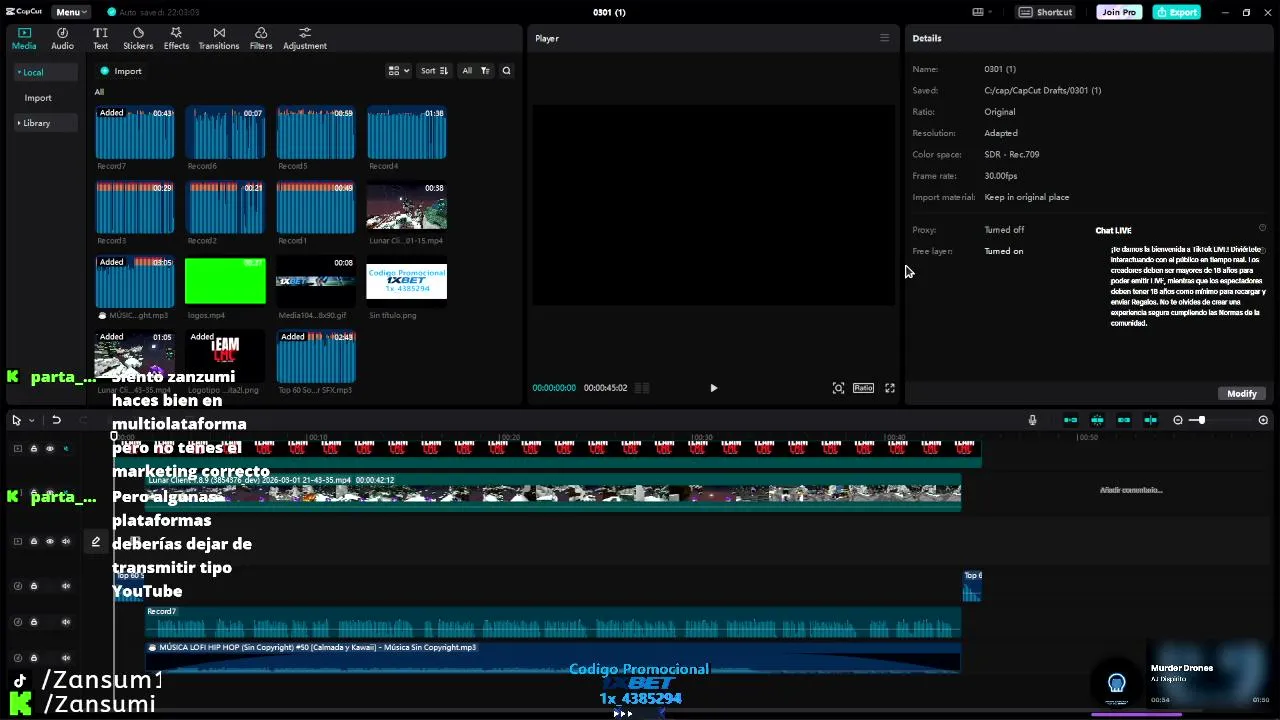Toggle clip linkage
Screen dimensions: 1280x720
[1124, 420]
